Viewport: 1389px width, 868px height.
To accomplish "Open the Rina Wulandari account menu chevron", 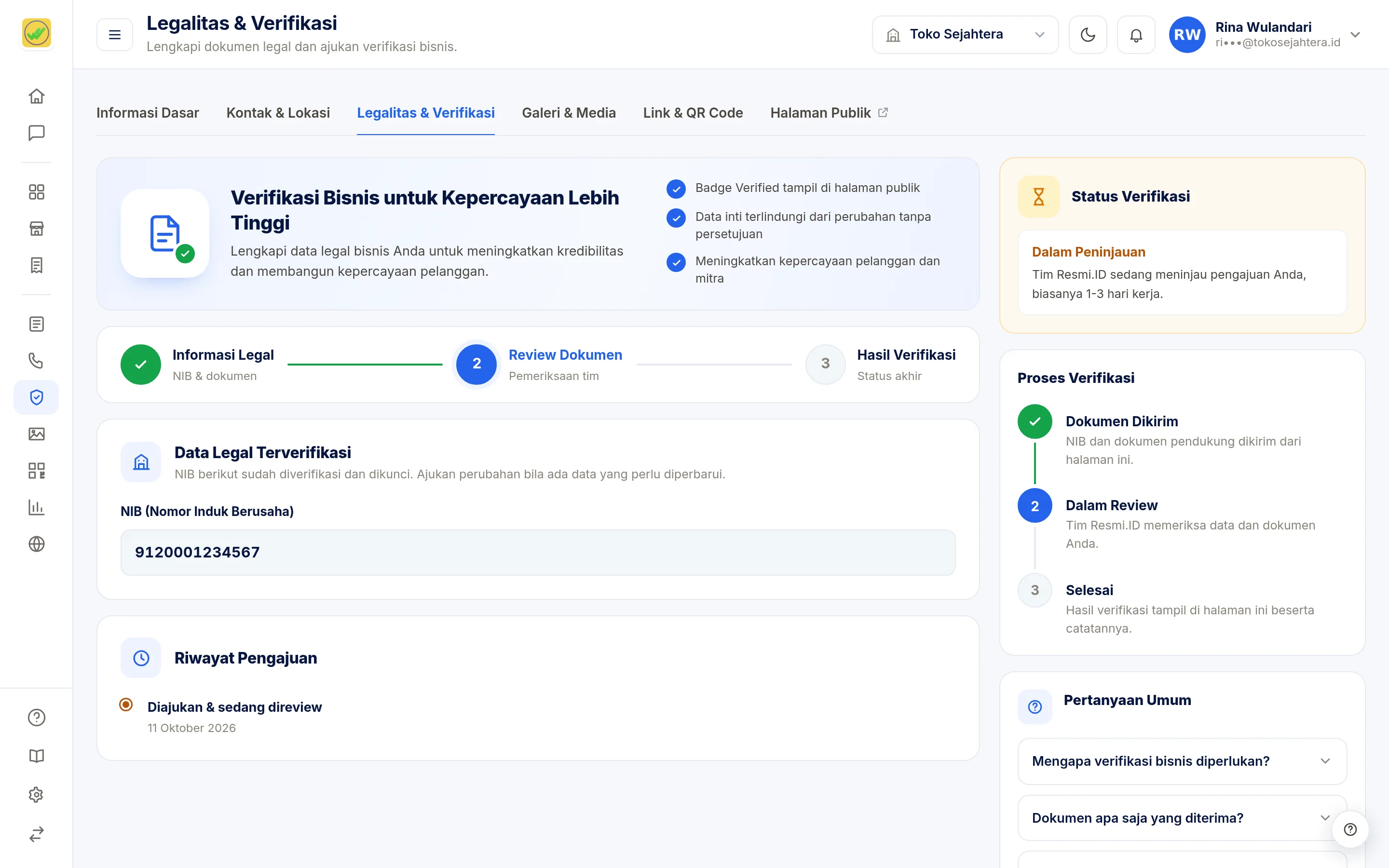I will [1355, 35].
